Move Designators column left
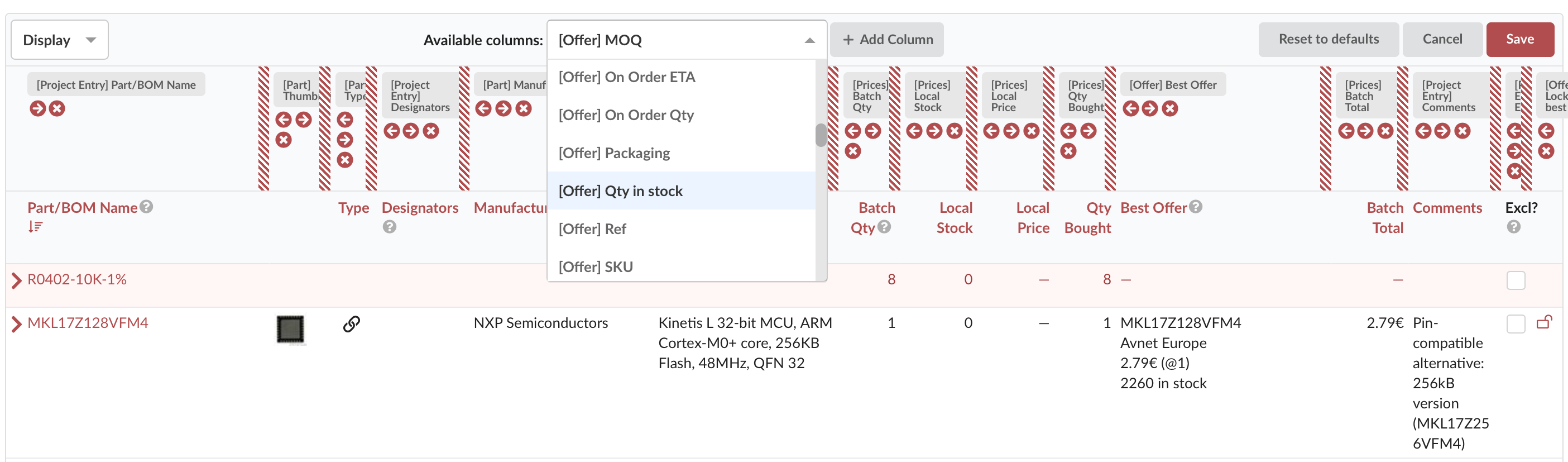Image resolution: width=1568 pixels, height=462 pixels. (x=392, y=130)
